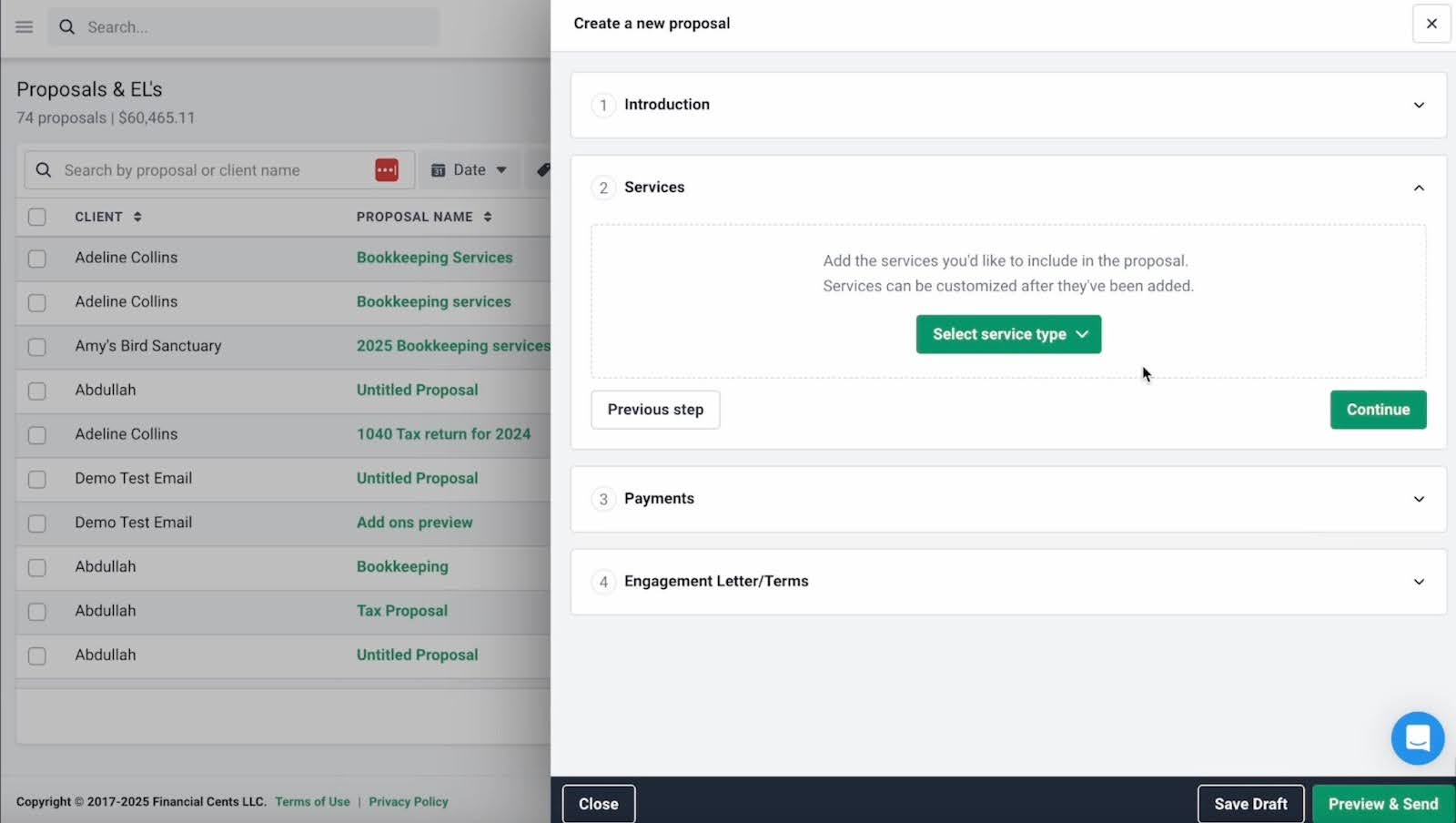The height and width of the screenshot is (823, 1456).
Task: Toggle the select-all proposals checkbox
Action: 37,217
